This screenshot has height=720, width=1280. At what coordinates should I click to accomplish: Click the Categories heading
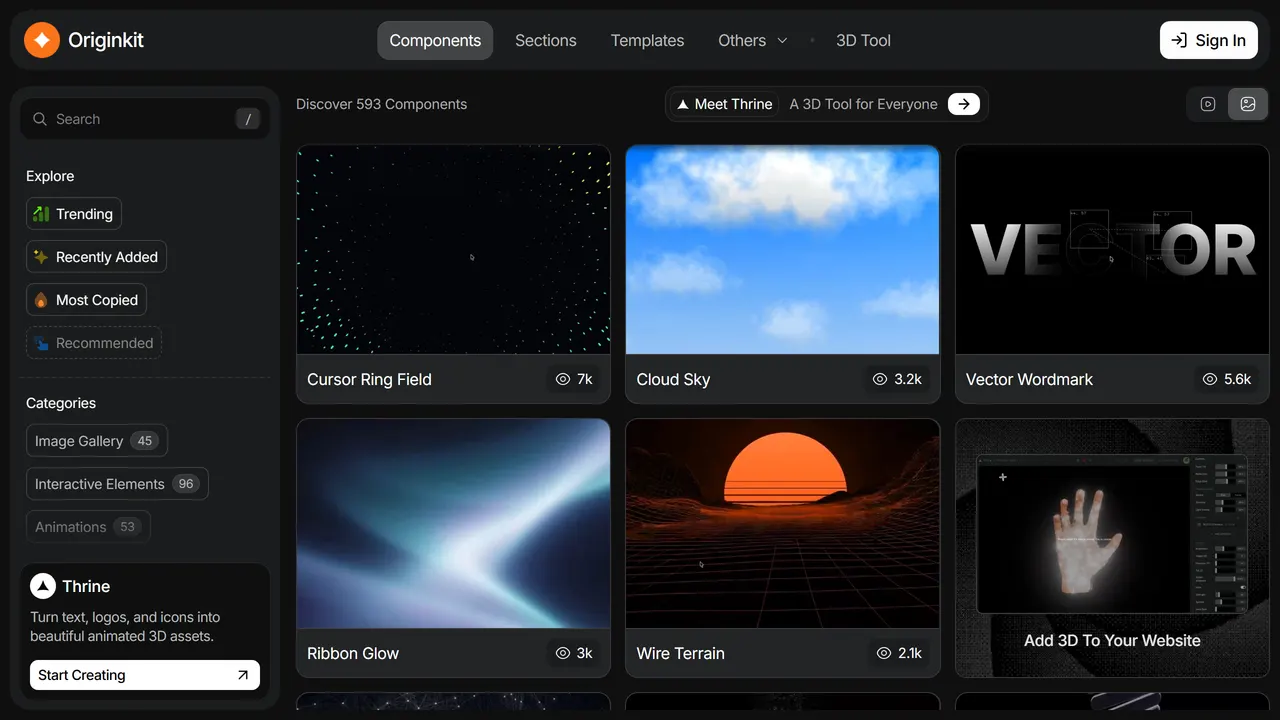(61, 403)
